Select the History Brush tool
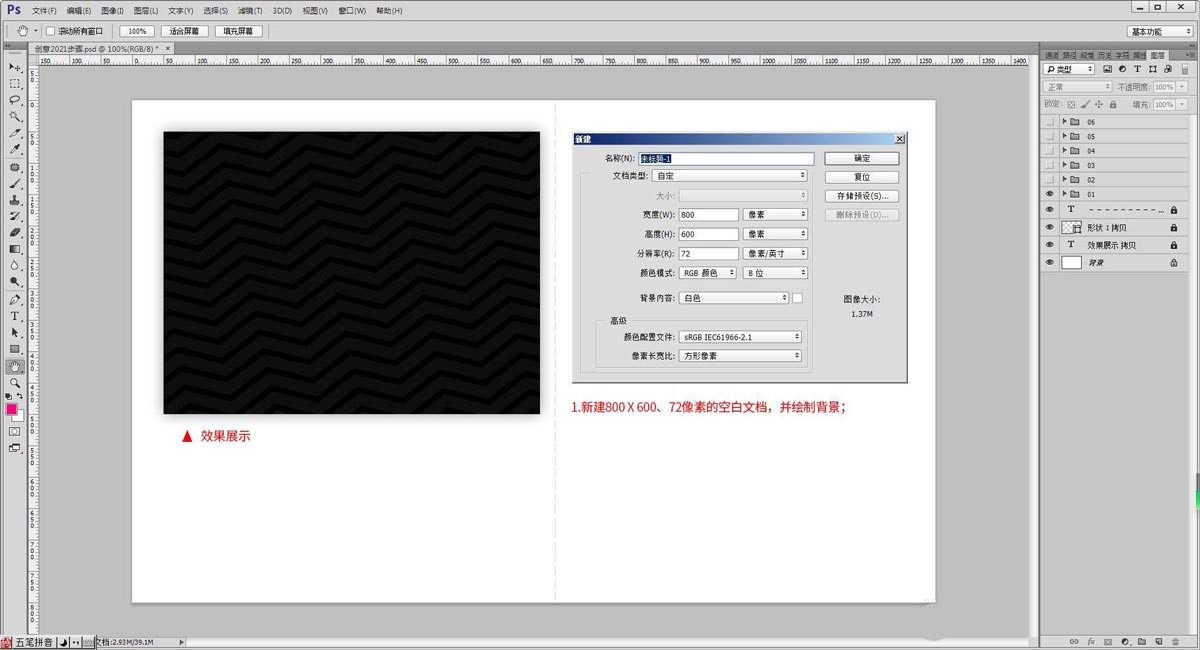Image resolution: width=1200 pixels, height=650 pixels. 15,216
